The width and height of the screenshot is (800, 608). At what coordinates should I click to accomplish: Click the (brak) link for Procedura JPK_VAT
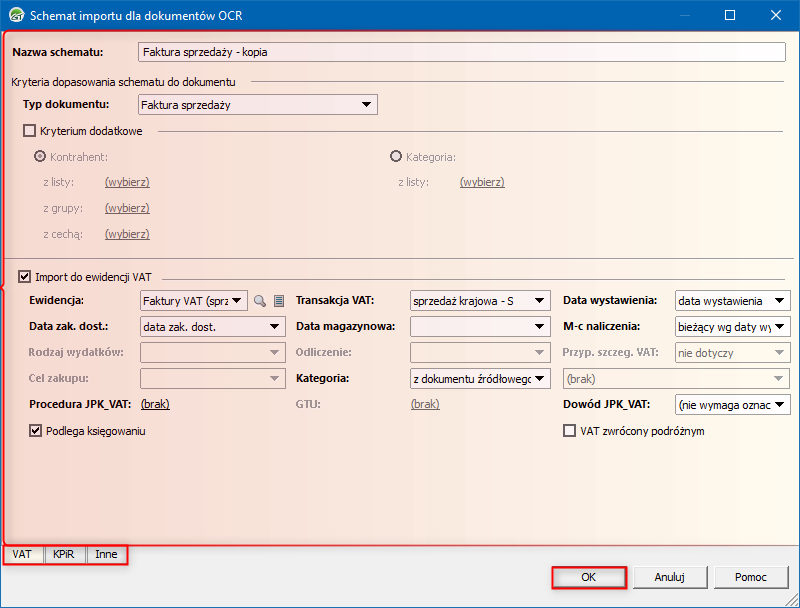click(155, 404)
